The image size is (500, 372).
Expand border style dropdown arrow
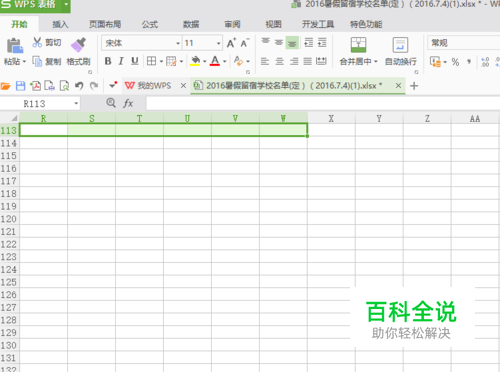click(161, 61)
